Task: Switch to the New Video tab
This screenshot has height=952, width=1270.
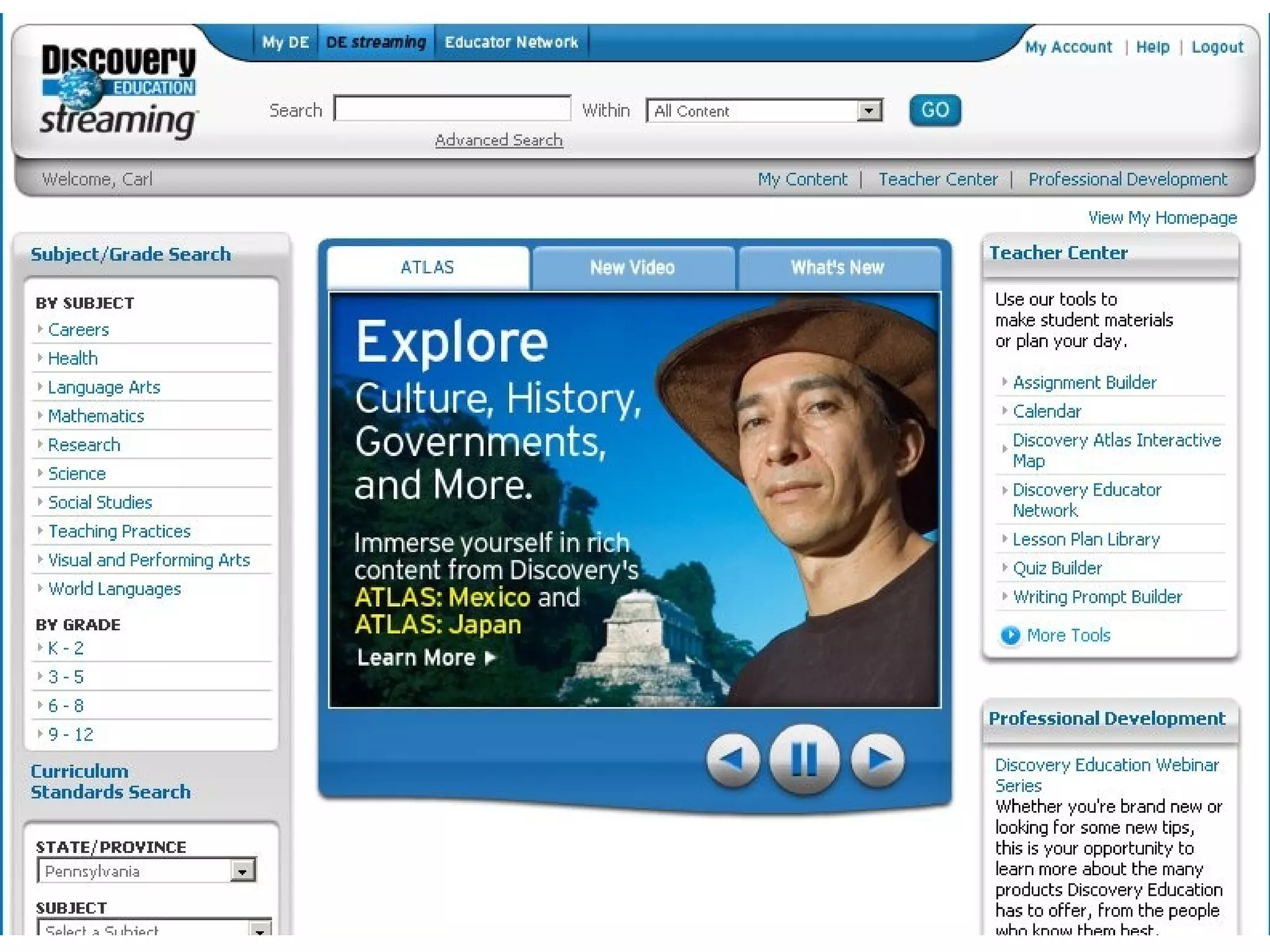Action: coord(632,268)
